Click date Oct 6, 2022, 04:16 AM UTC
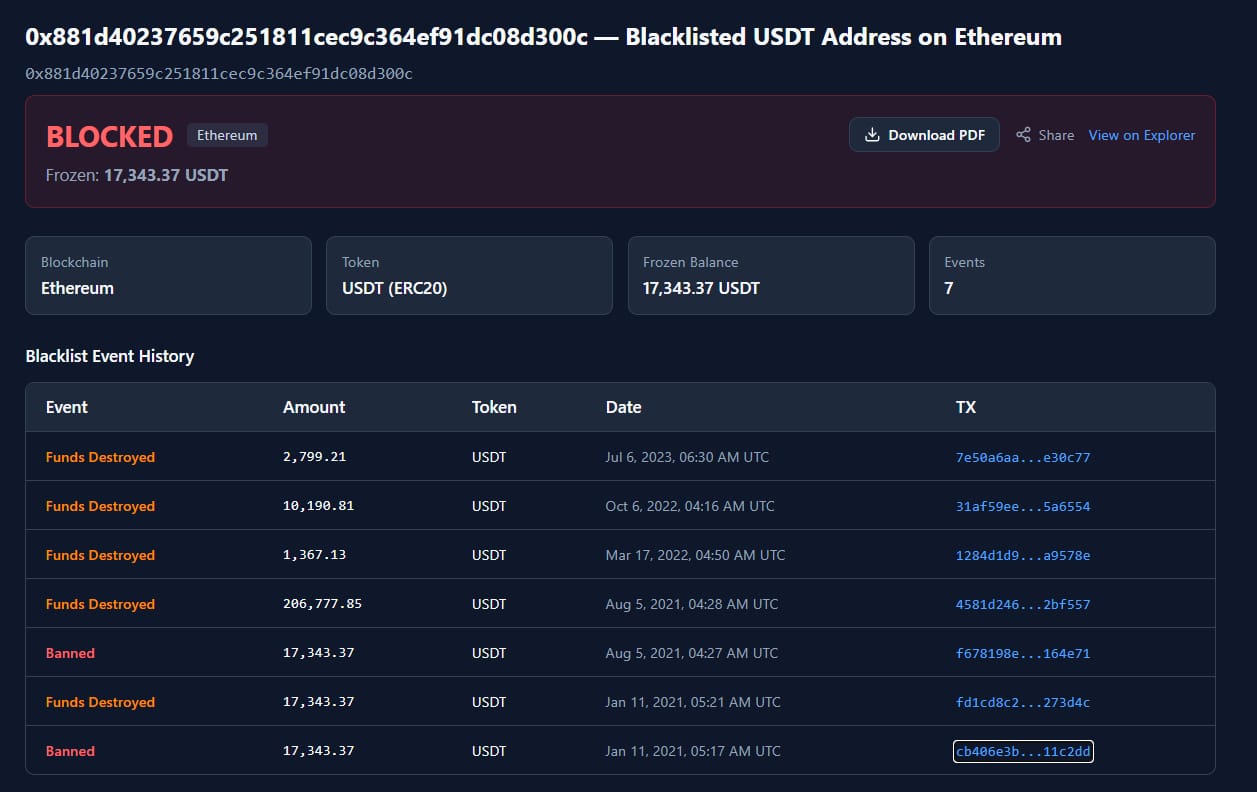The width and height of the screenshot is (1257, 792). click(x=690, y=506)
